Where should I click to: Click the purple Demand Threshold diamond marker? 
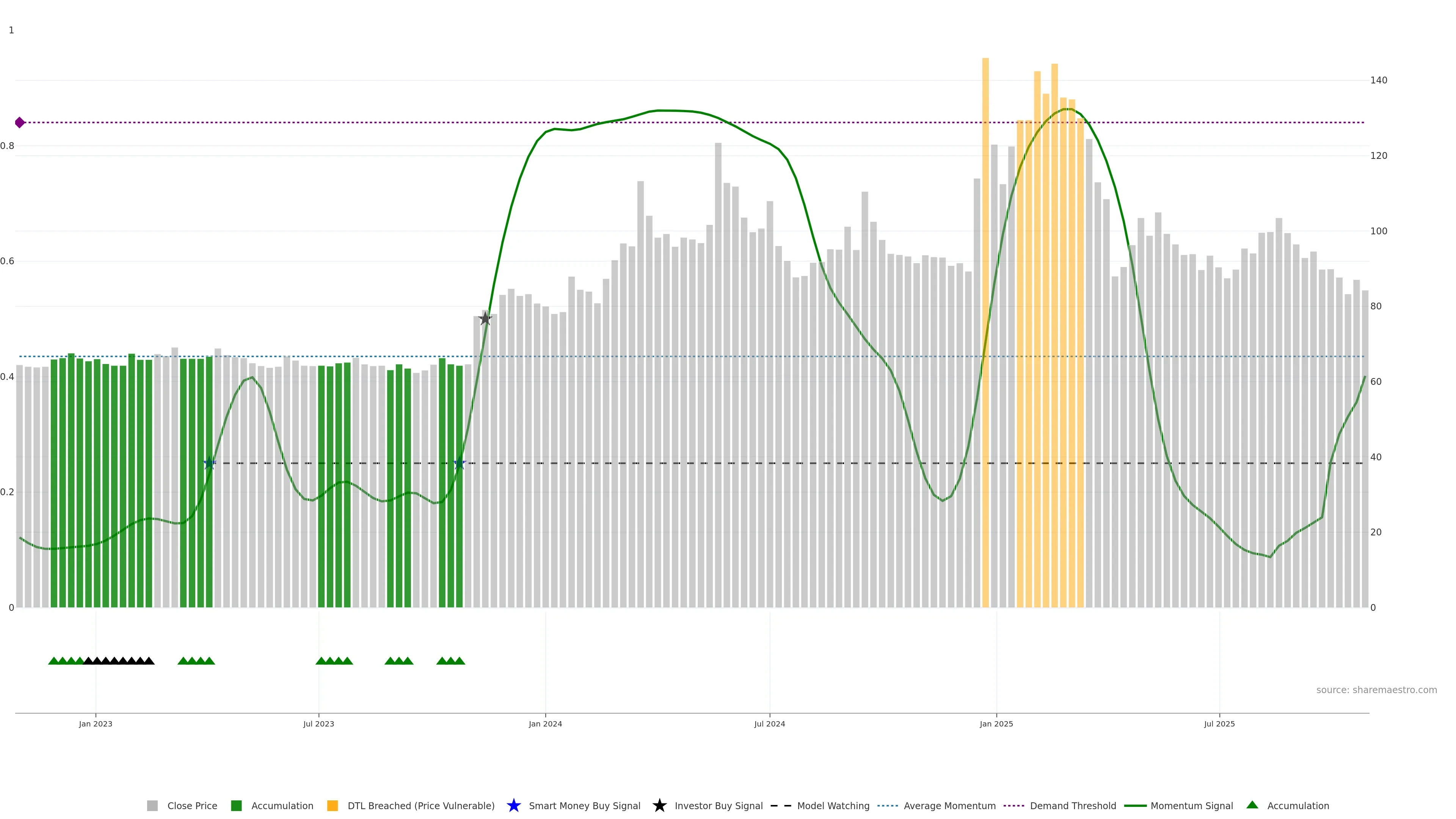coord(20,122)
